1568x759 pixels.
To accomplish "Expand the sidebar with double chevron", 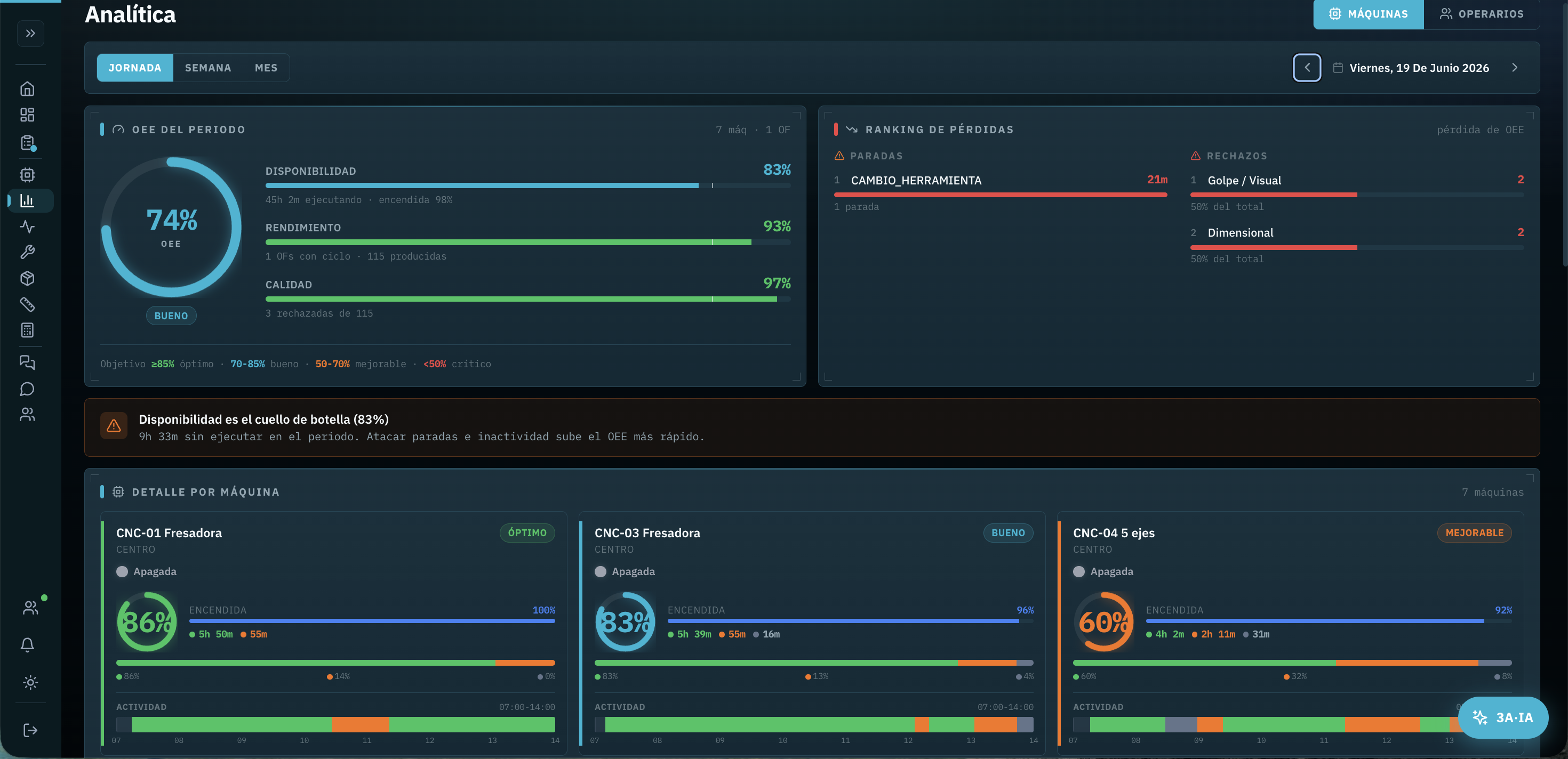I will (x=30, y=34).
